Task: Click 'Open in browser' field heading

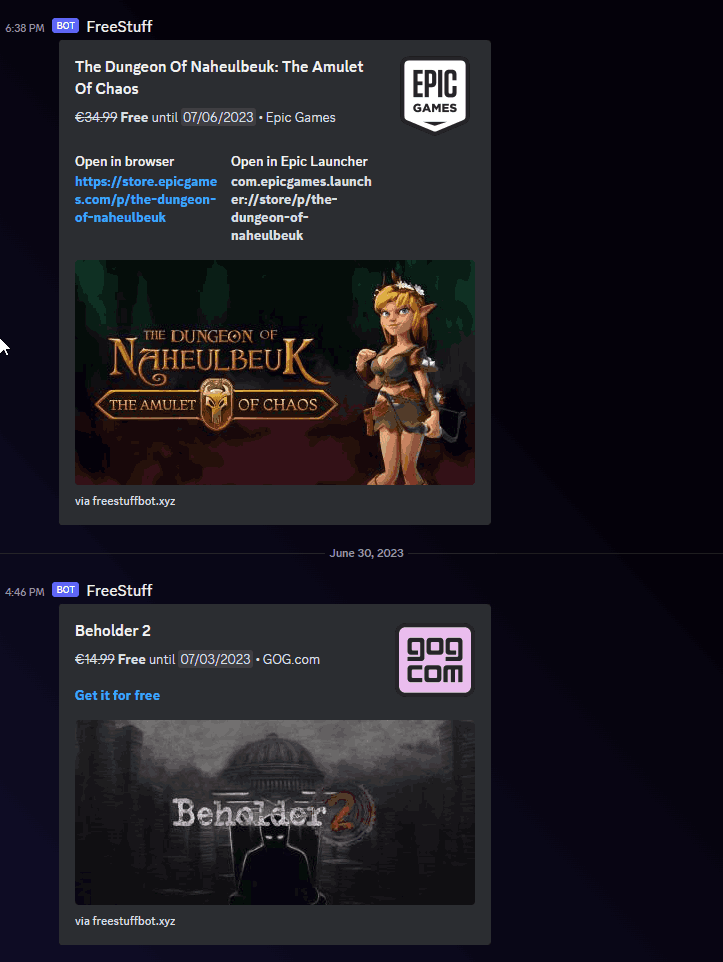Action: coord(125,161)
